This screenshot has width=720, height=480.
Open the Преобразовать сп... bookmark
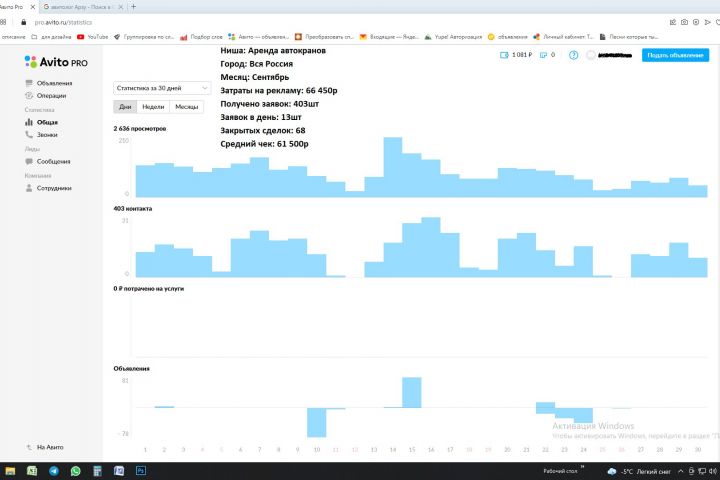(x=324, y=37)
